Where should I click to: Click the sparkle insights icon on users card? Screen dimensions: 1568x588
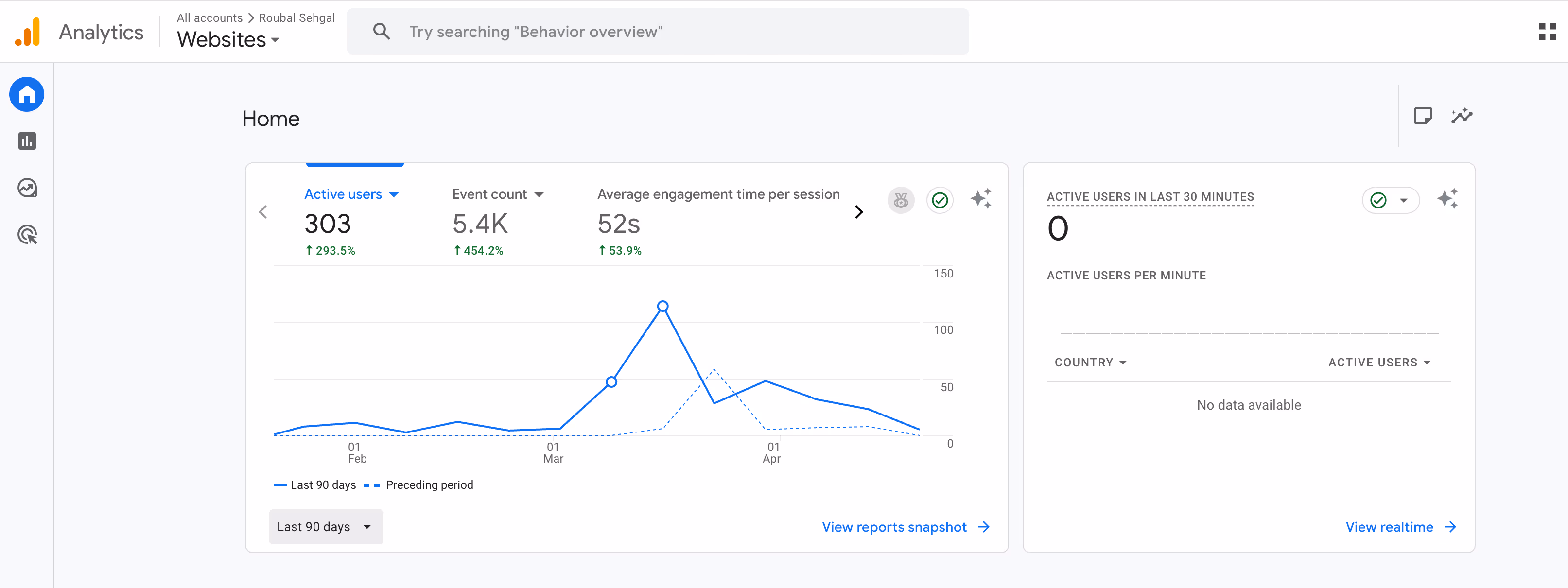coord(980,199)
